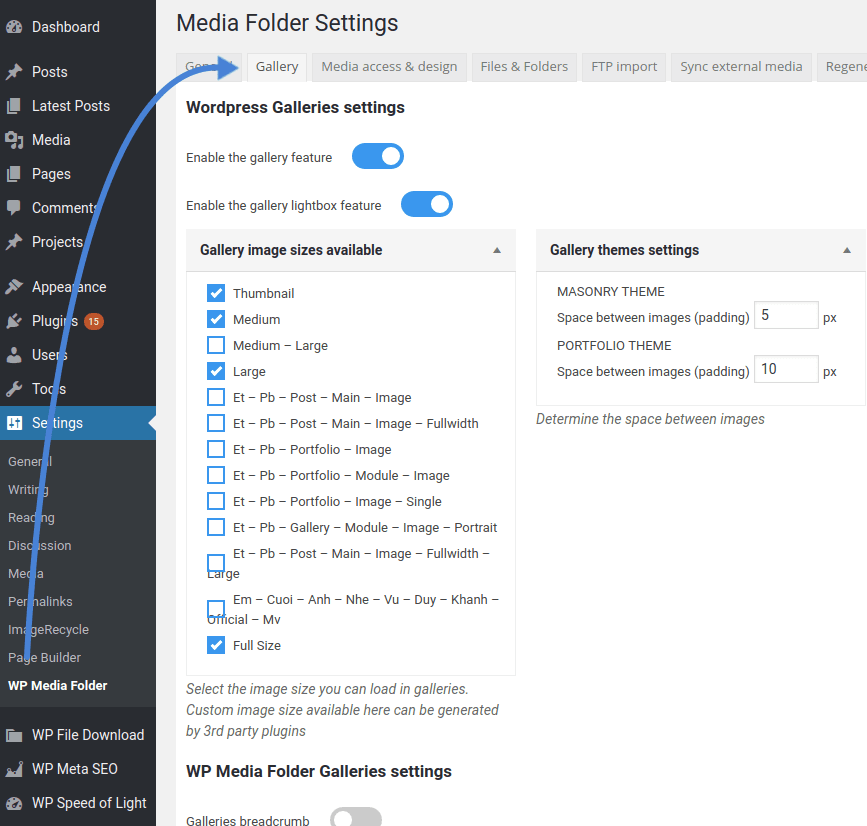Image resolution: width=867 pixels, height=826 pixels.
Task: Collapse the Gallery image sizes available panel
Action: (x=497, y=250)
